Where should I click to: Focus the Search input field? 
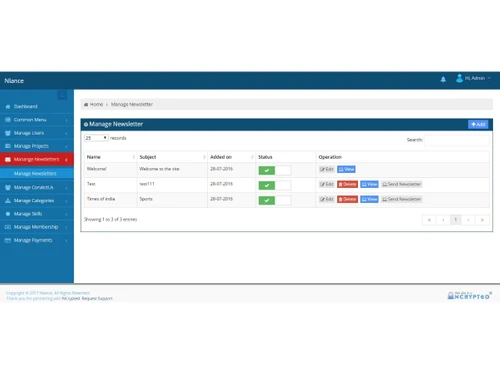tap(457, 140)
